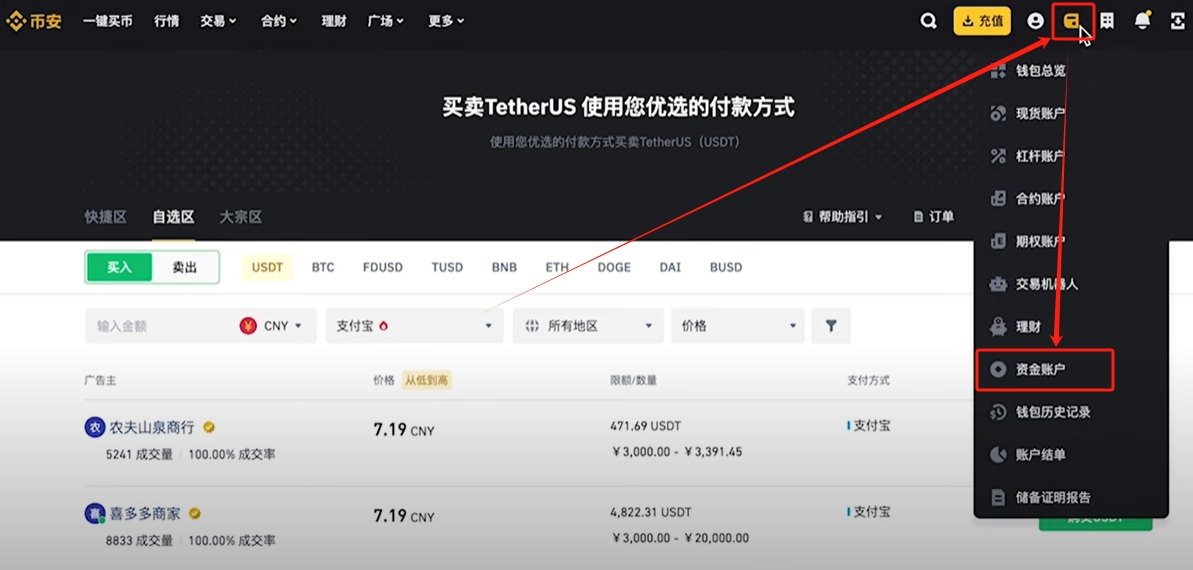The width and height of the screenshot is (1193, 570).
Task: Click 杠杆账户 percent icon
Action: (997, 156)
